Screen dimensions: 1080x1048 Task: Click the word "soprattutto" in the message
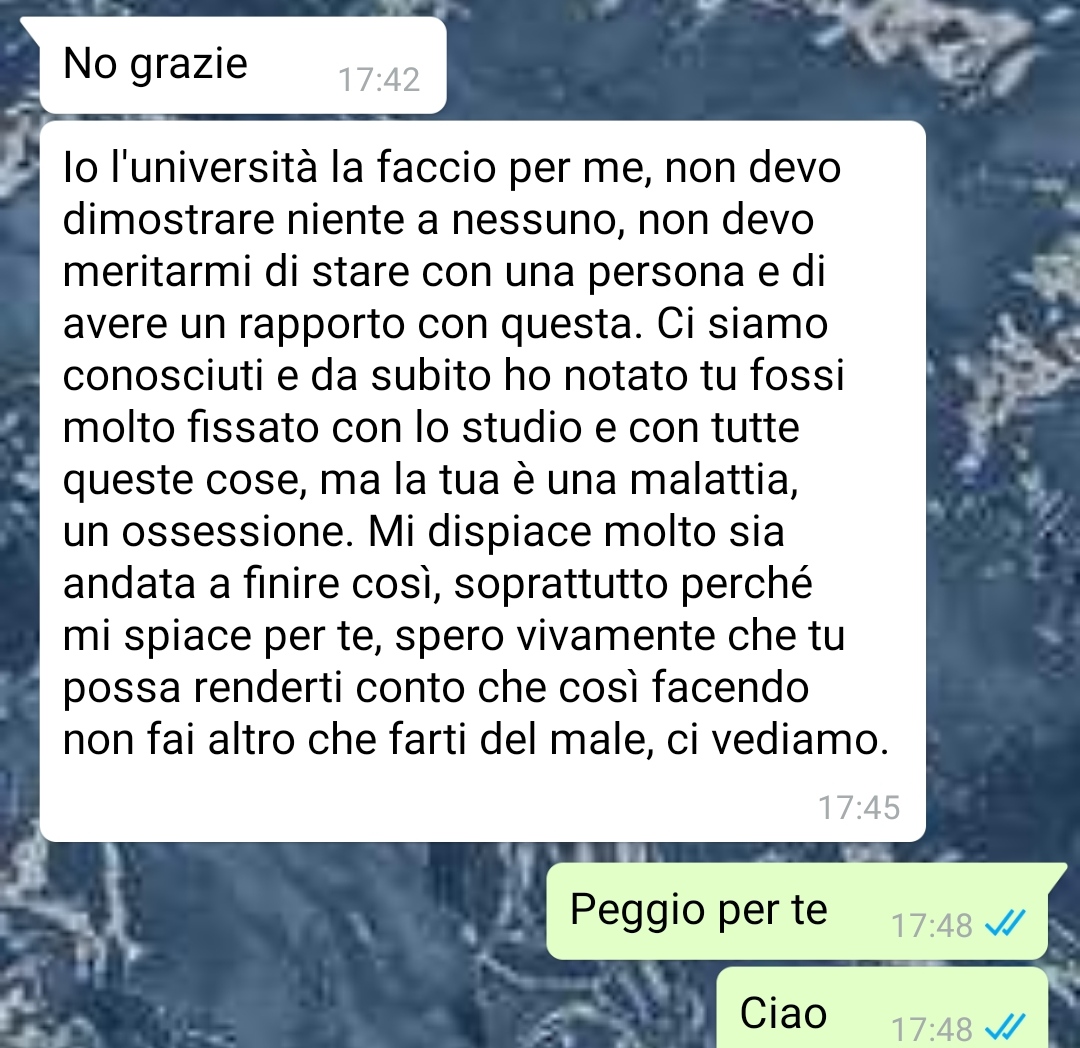point(561,584)
